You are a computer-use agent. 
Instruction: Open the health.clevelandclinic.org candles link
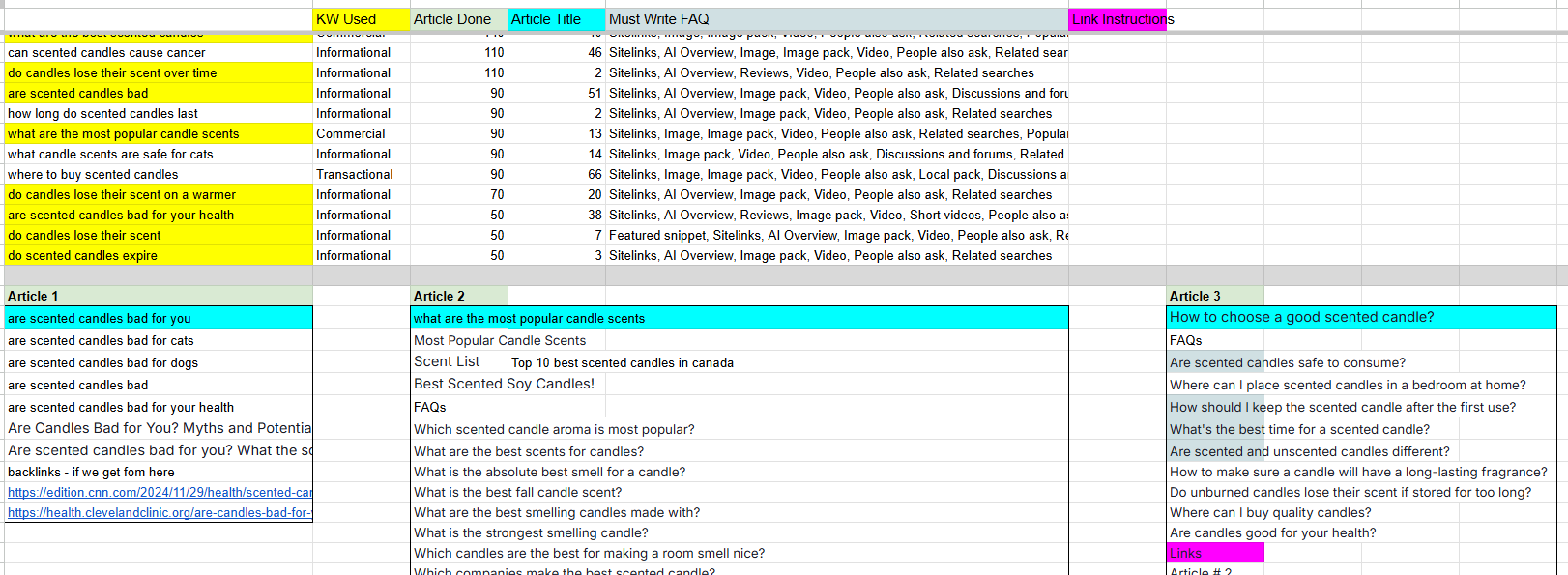tap(160, 513)
